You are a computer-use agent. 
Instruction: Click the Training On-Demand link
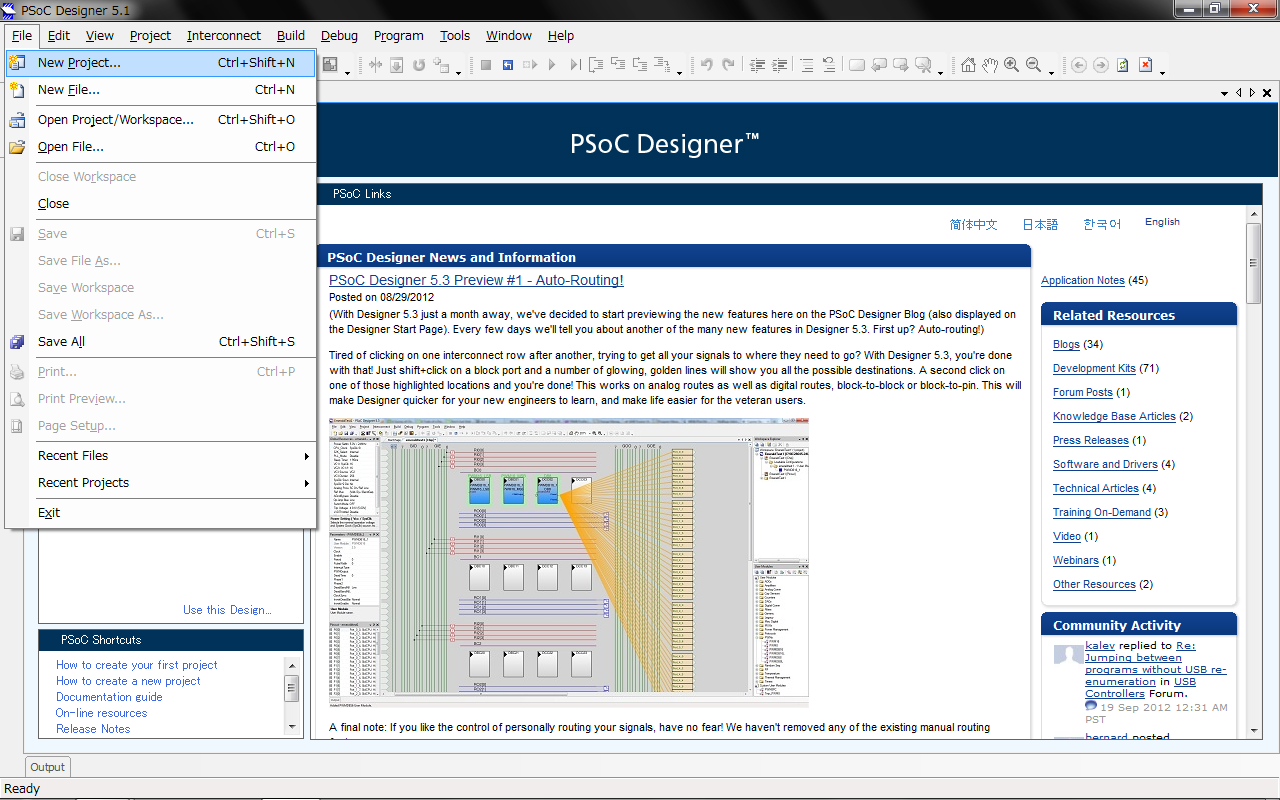click(x=1102, y=513)
